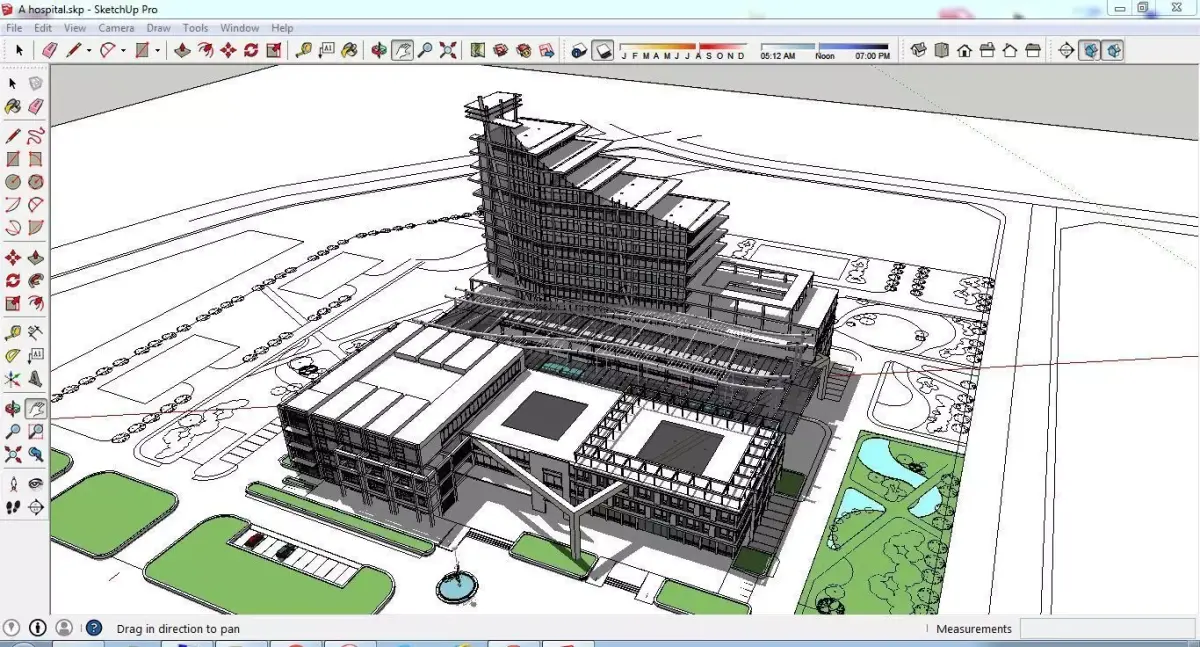Viewport: 1200px width, 647px height.
Task: Select the arrow Select tool in top toolbar
Action: 19,50
